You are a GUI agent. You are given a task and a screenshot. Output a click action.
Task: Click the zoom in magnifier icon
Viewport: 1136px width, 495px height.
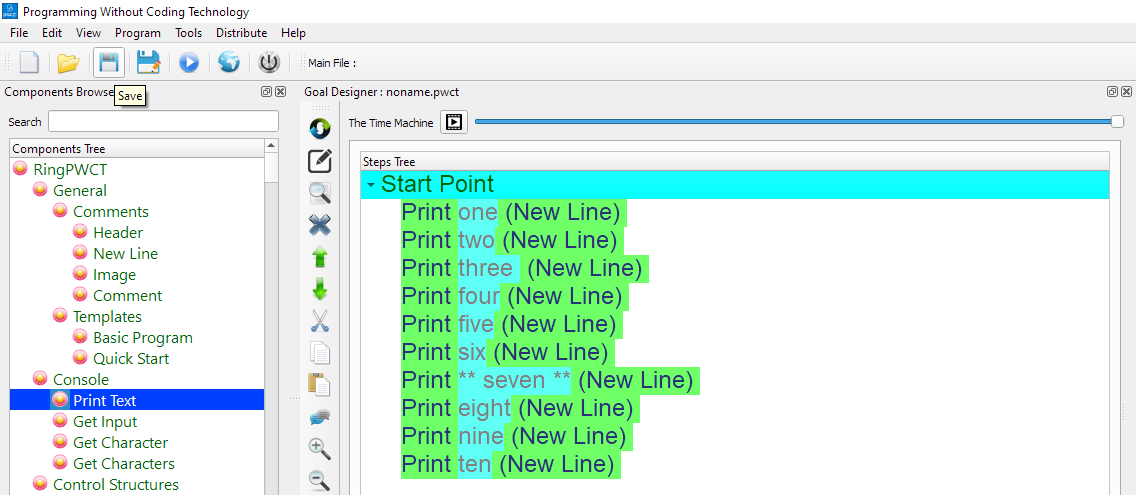pyautogui.click(x=320, y=449)
